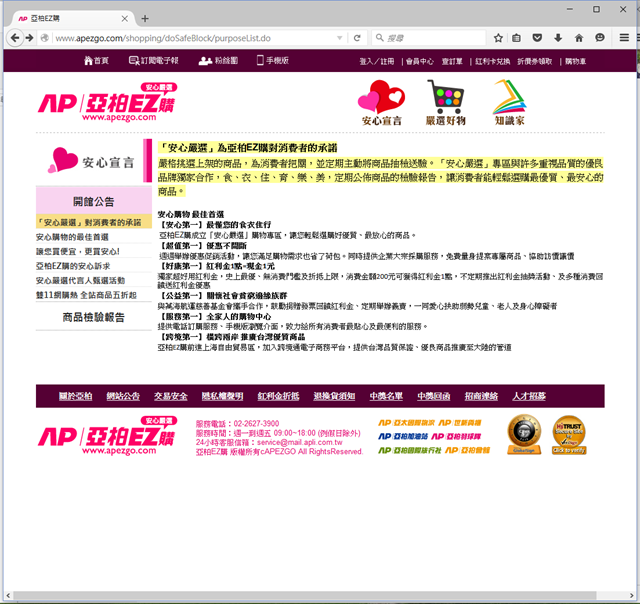Click the top AP 亞柏EZ購 logo
Screen dimensions: 640x604
(107, 102)
